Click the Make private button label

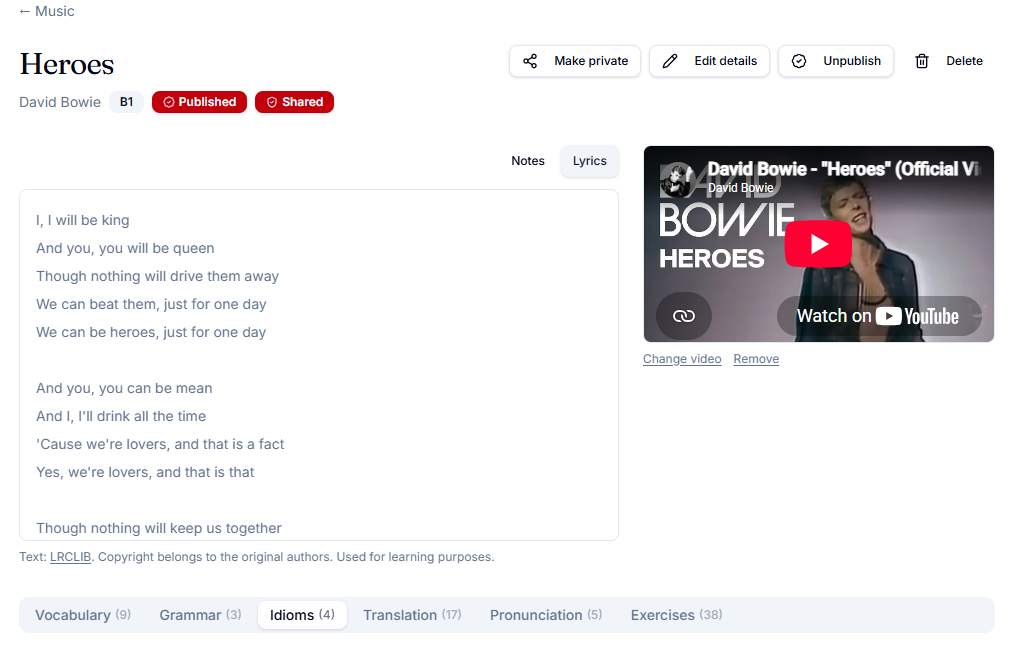point(591,61)
